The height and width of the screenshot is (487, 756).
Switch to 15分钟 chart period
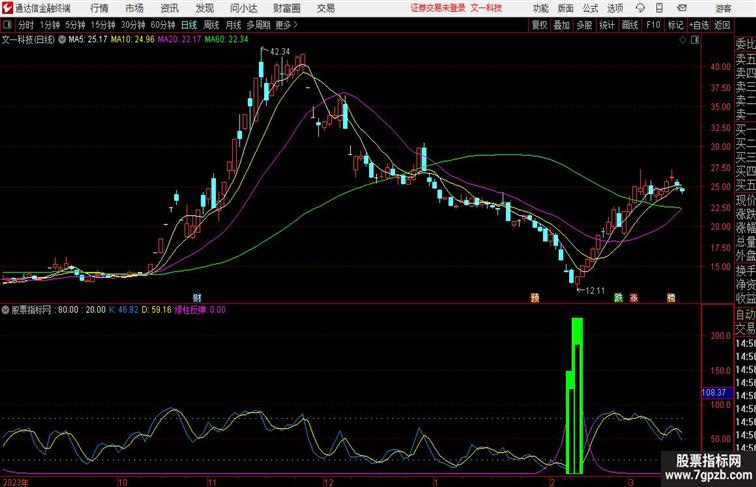(103, 25)
